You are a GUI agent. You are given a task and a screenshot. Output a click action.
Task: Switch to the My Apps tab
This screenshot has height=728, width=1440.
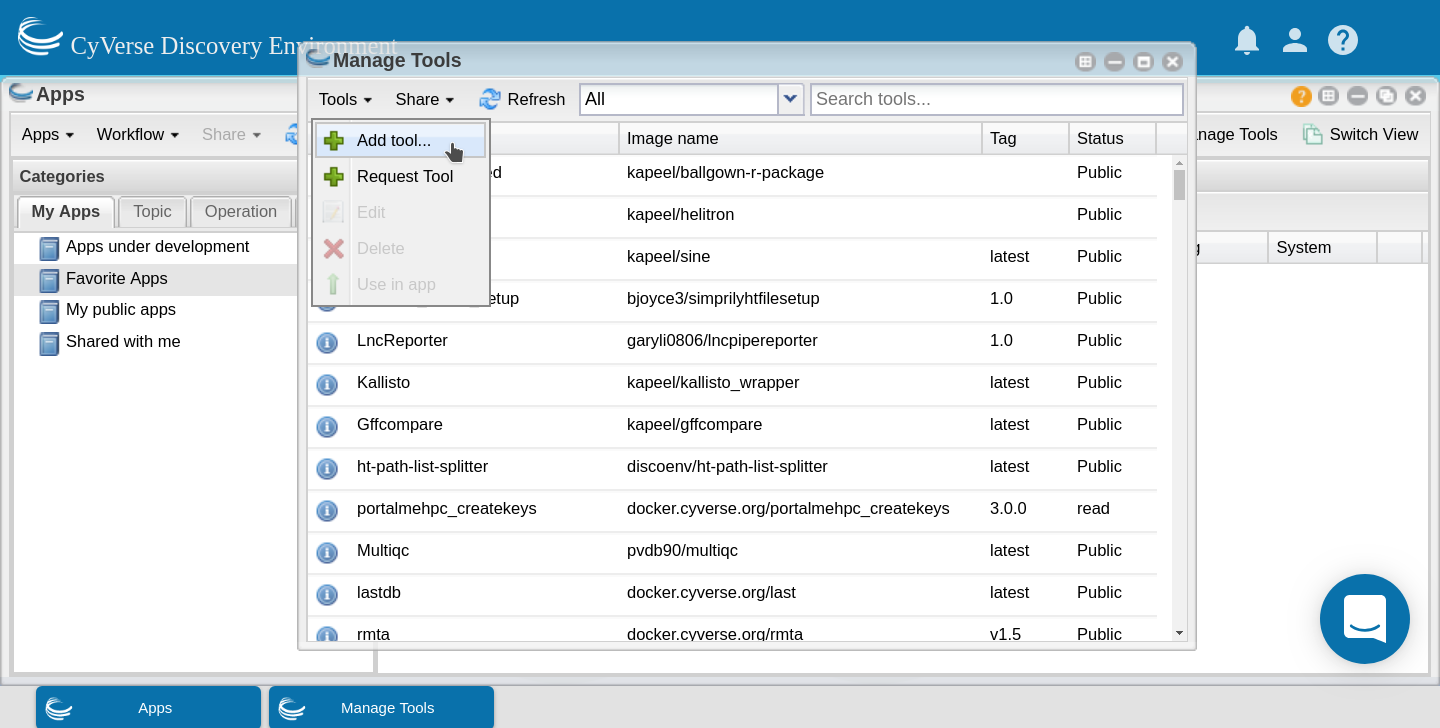pos(66,212)
